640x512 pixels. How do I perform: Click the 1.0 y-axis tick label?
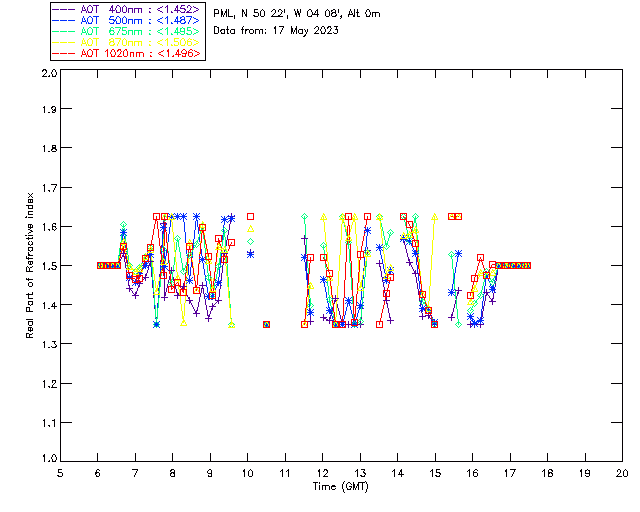tap(49, 459)
